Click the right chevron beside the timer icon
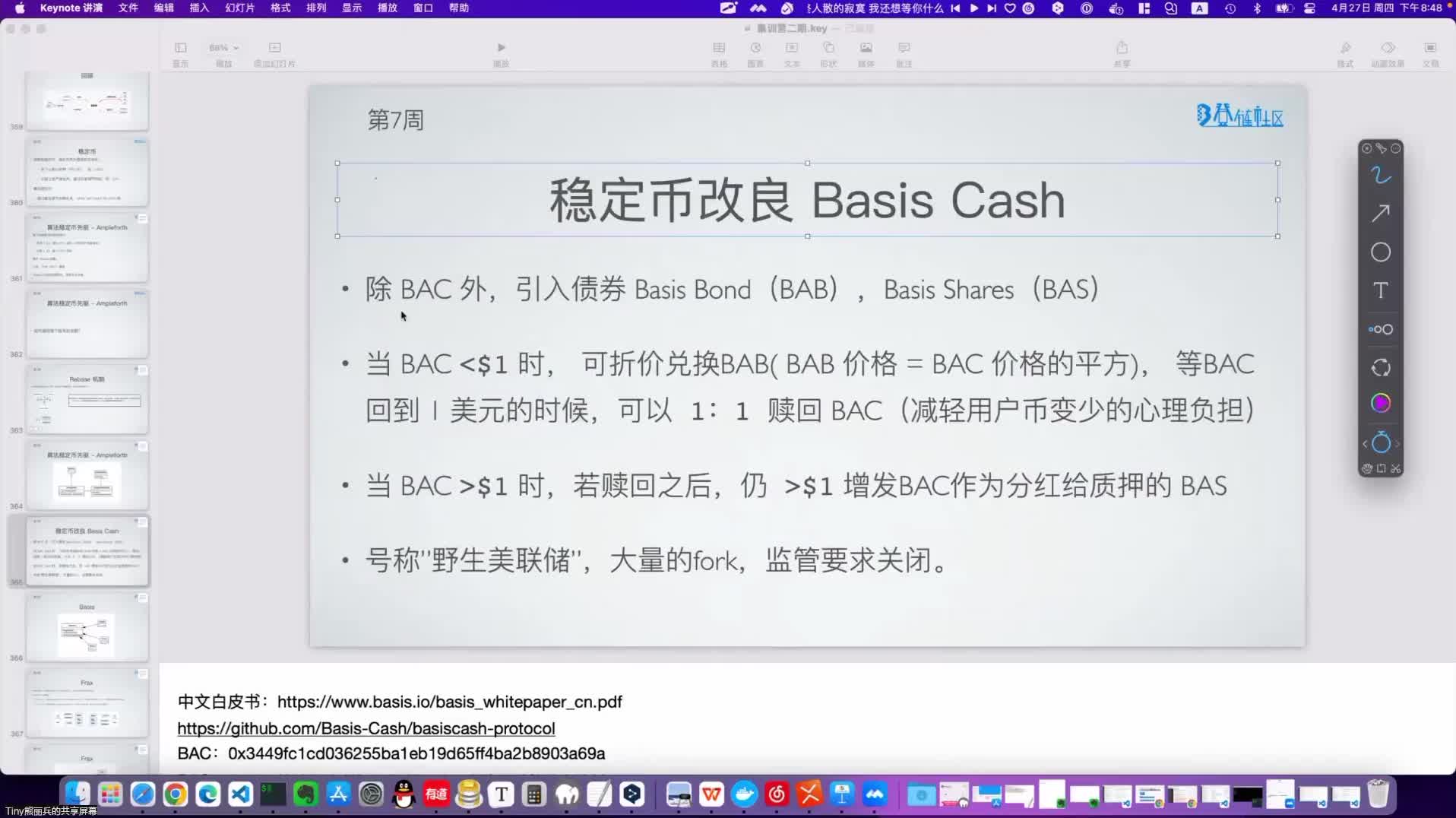 [x=1397, y=444]
